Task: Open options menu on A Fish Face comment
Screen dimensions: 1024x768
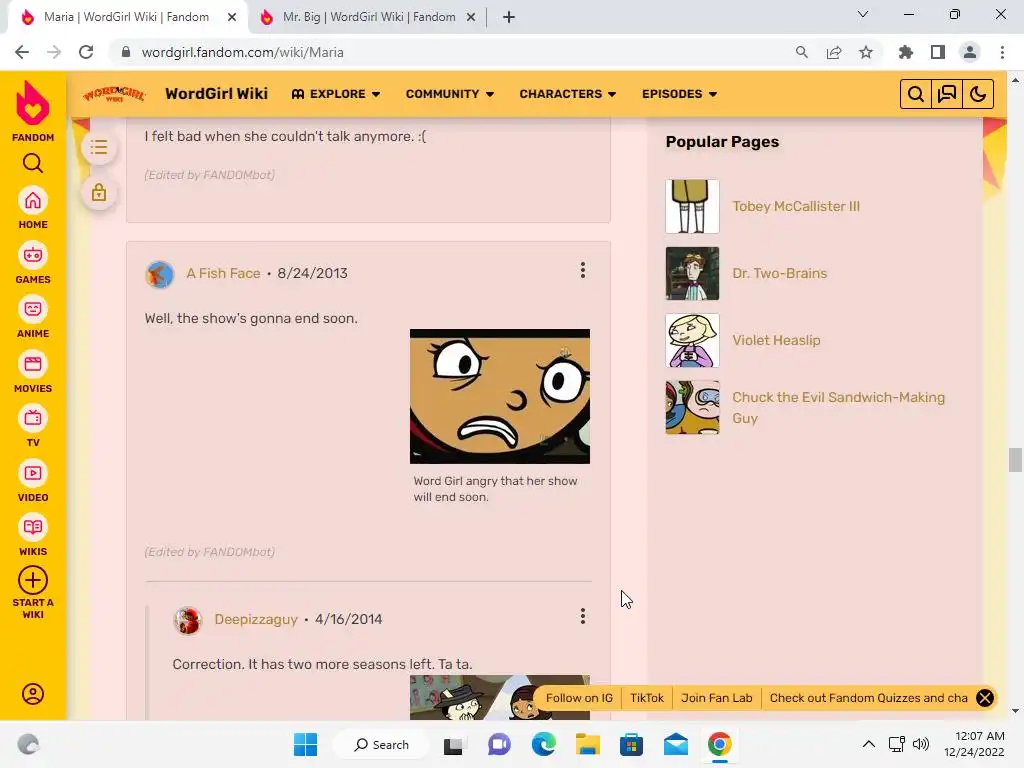Action: pyautogui.click(x=583, y=270)
